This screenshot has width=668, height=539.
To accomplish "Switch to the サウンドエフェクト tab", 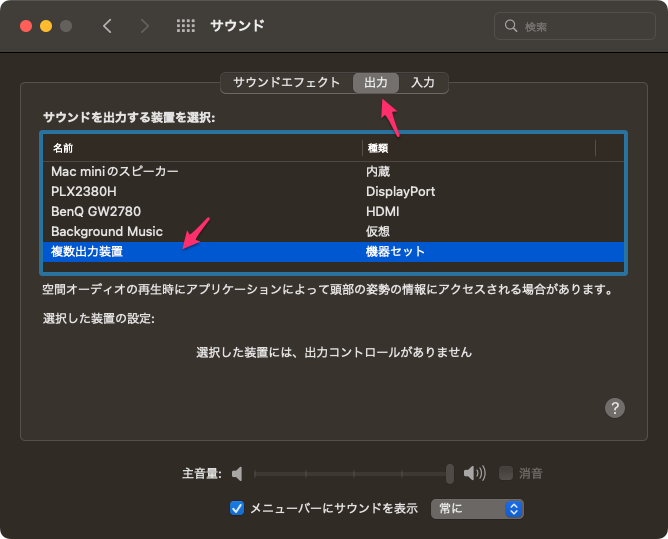I will (286, 82).
